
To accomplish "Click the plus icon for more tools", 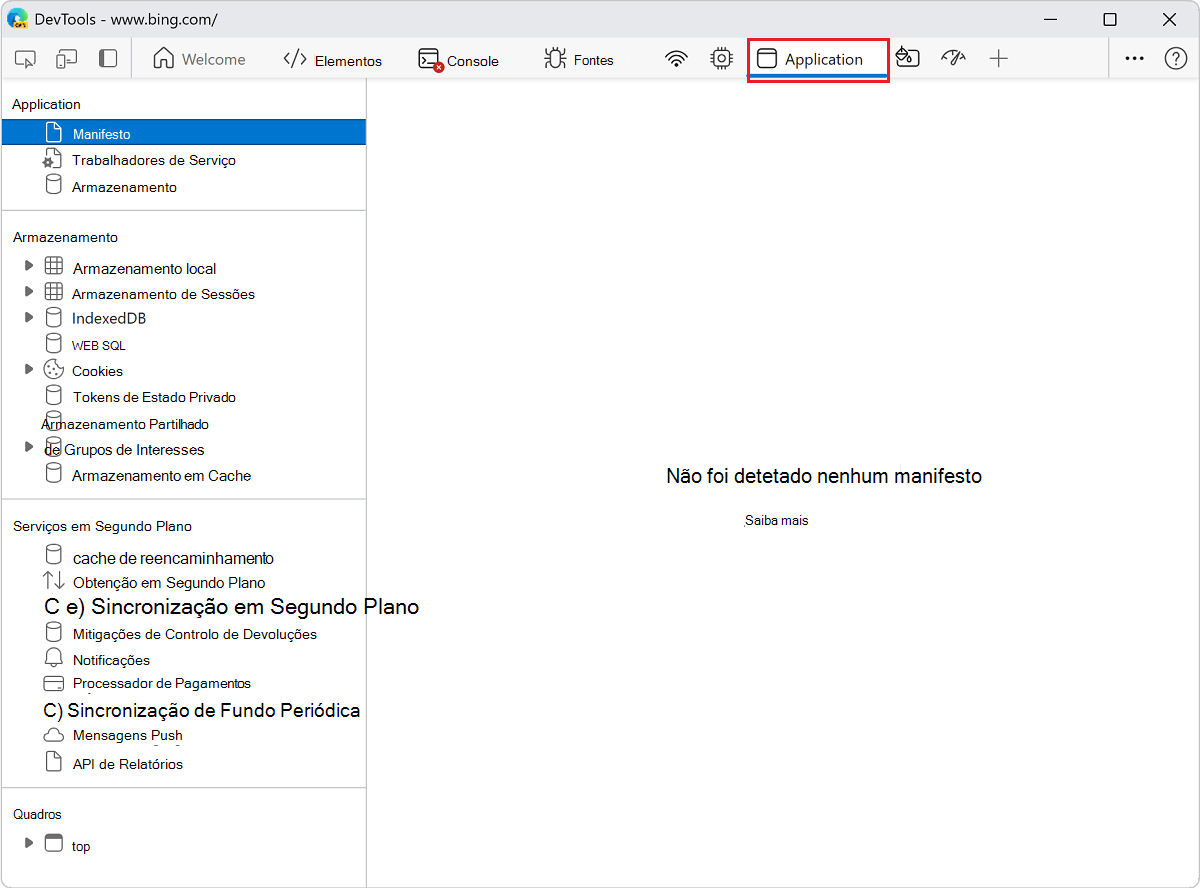I will click(998, 58).
